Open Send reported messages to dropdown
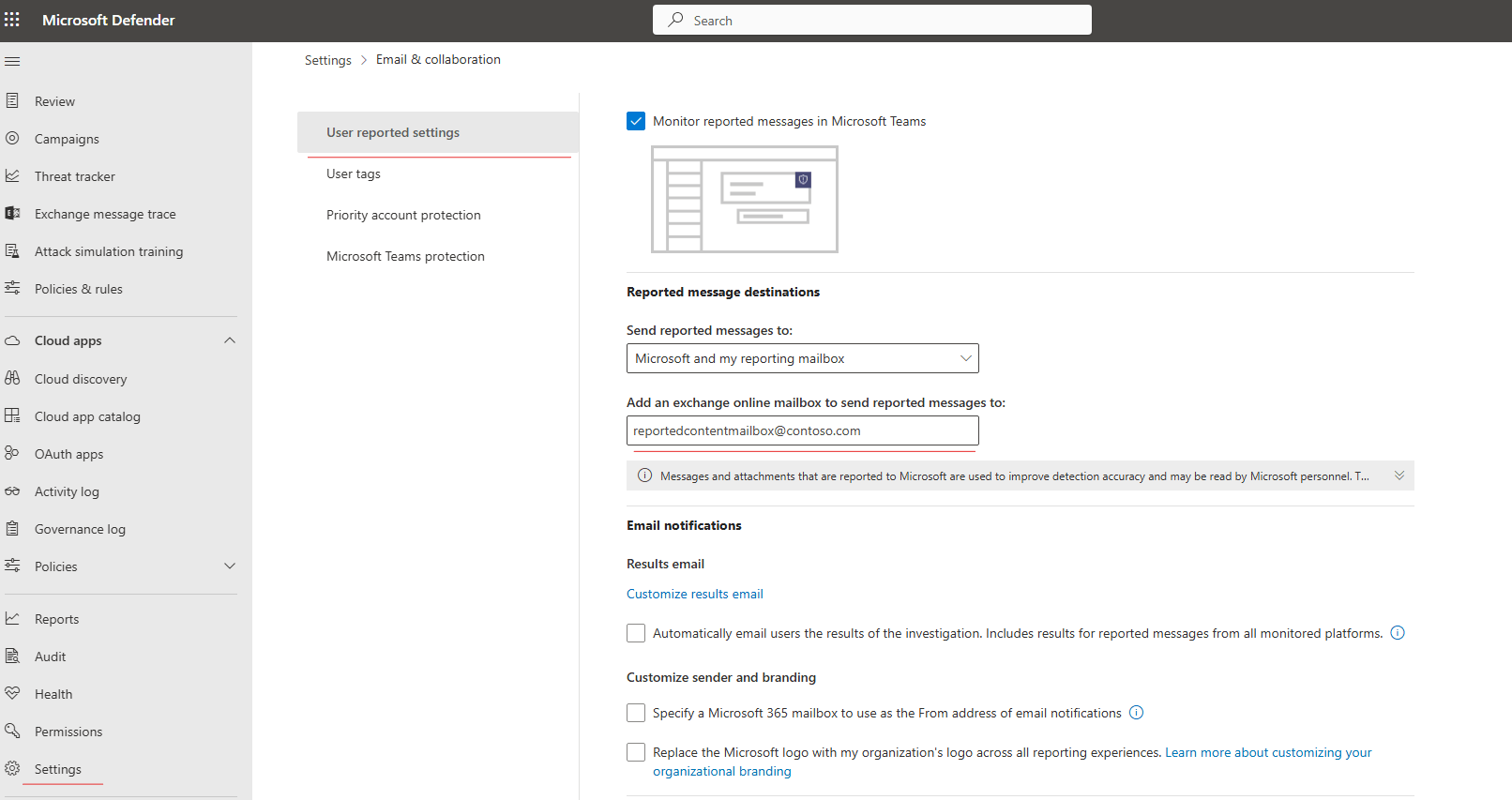This screenshot has width=1512, height=800. (x=803, y=358)
